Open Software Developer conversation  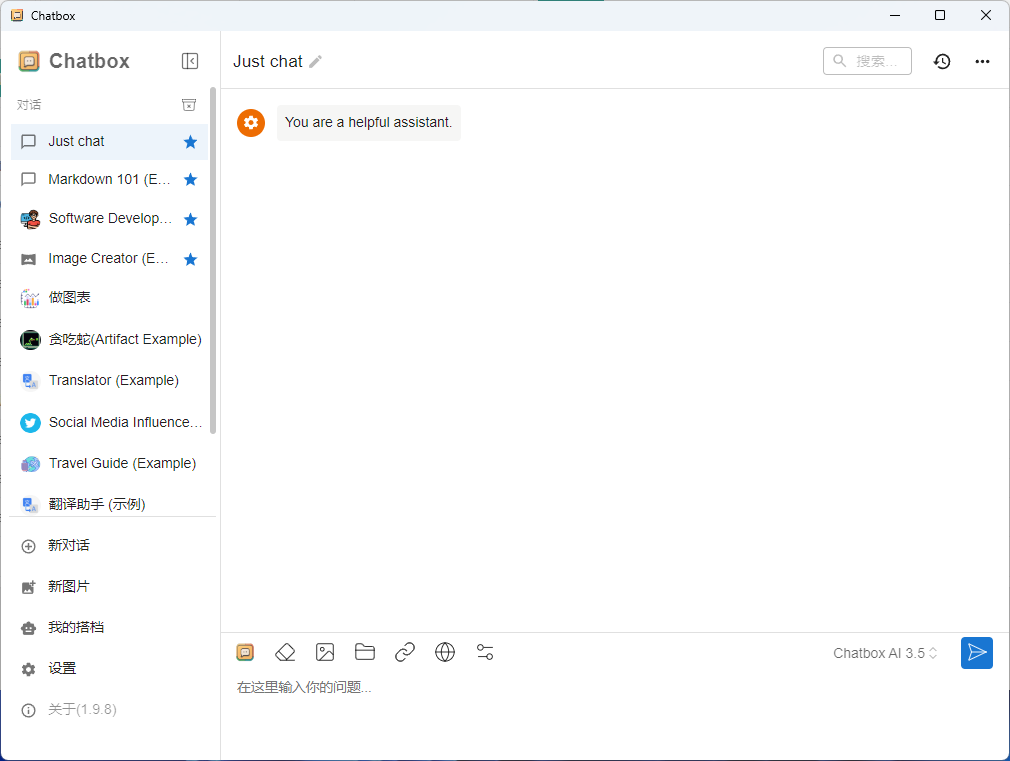(x=110, y=219)
